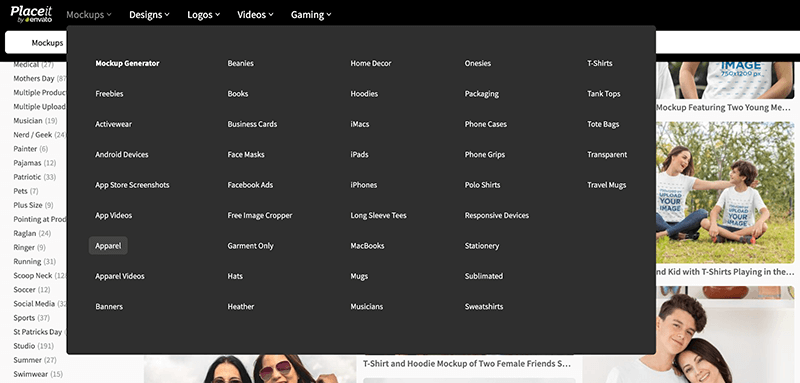Open the T-Shirt and Hoodie Mockup title link
The width and height of the screenshot is (800, 383).
pos(466,364)
